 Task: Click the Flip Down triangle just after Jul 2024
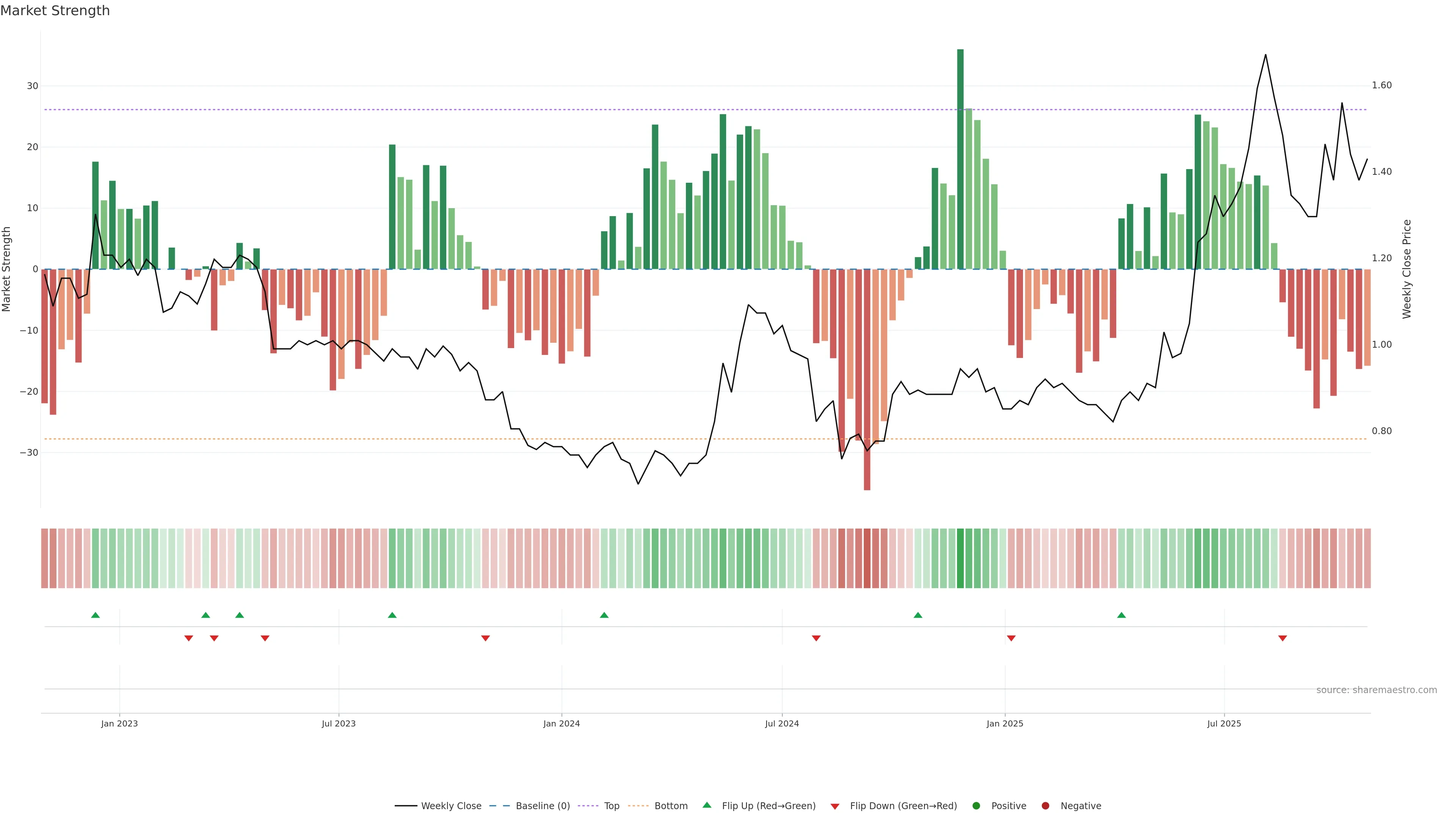click(816, 638)
